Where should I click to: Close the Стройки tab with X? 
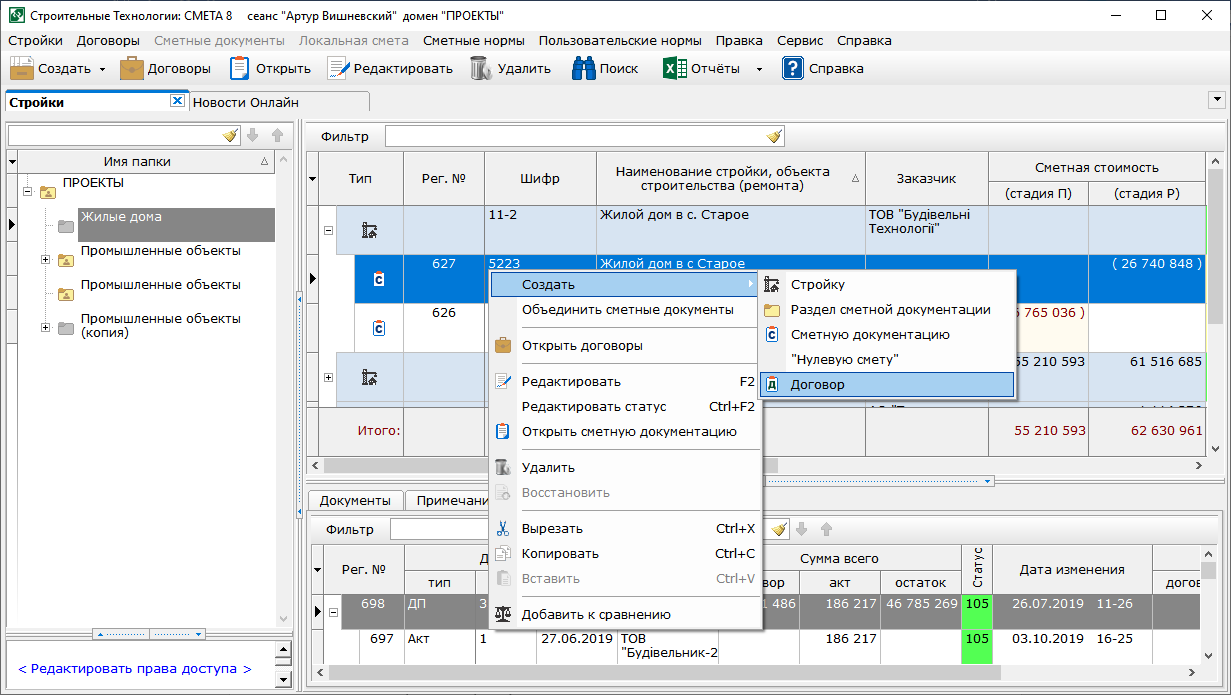point(177,101)
